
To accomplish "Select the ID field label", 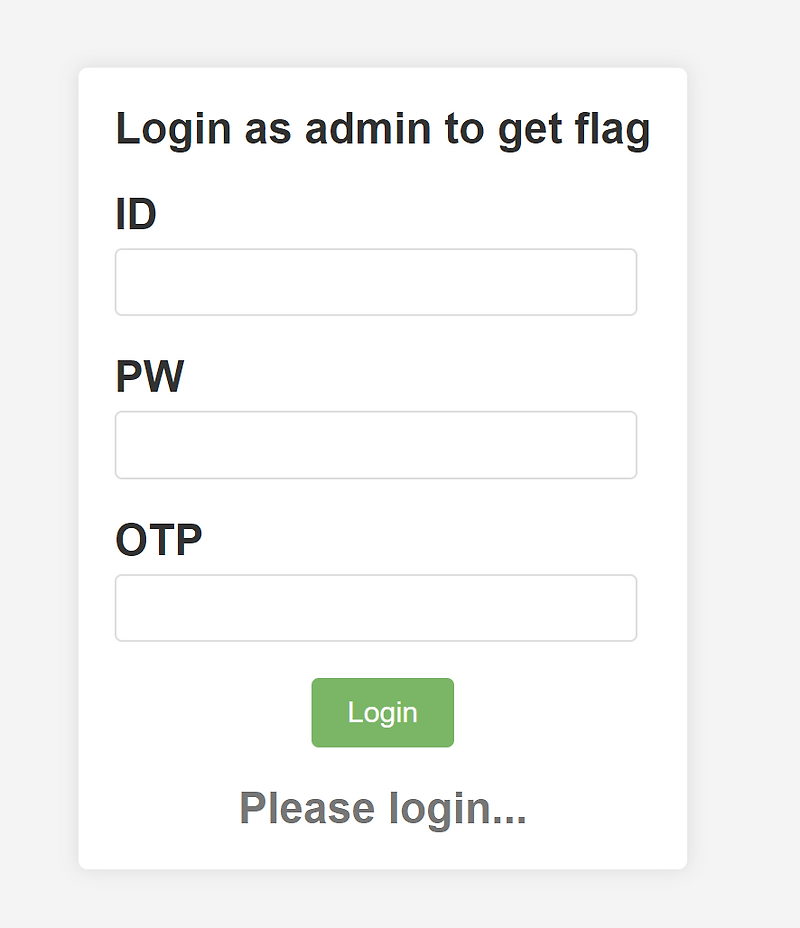I will click(135, 213).
